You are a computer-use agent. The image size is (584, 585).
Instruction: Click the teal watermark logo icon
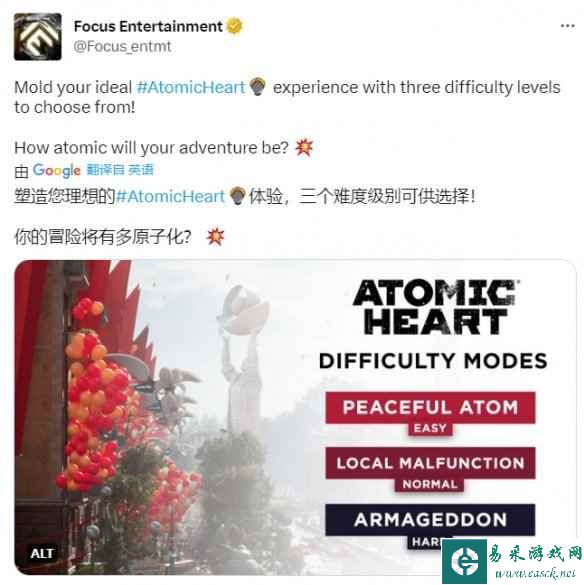[465, 561]
